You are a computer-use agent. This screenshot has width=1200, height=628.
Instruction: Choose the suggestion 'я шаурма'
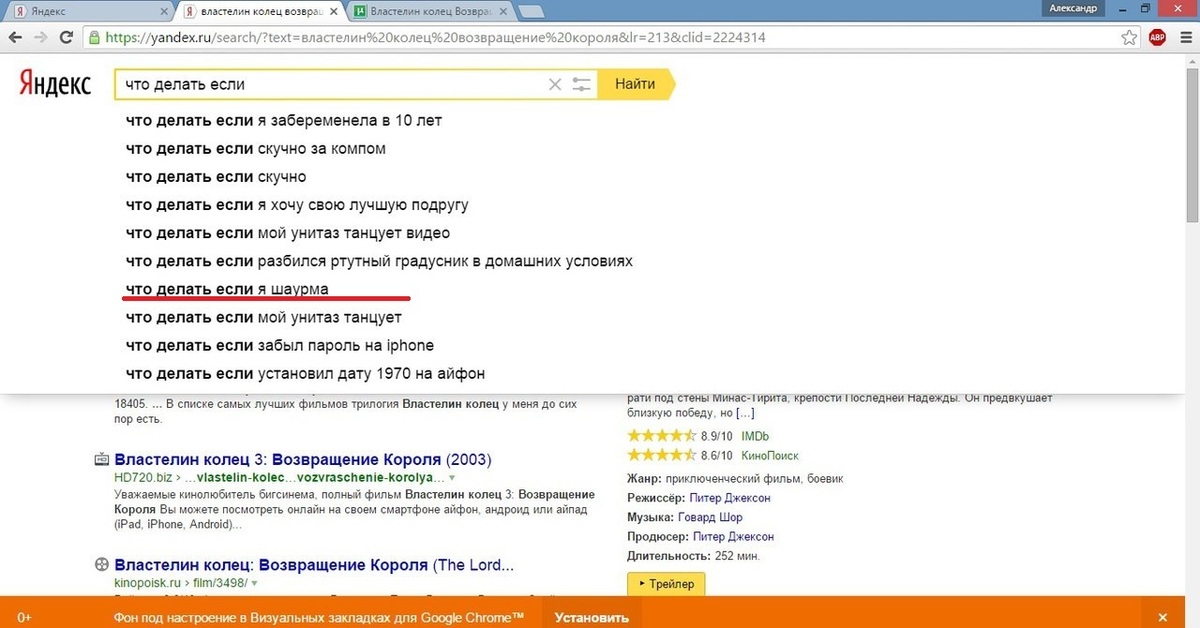pos(227,289)
